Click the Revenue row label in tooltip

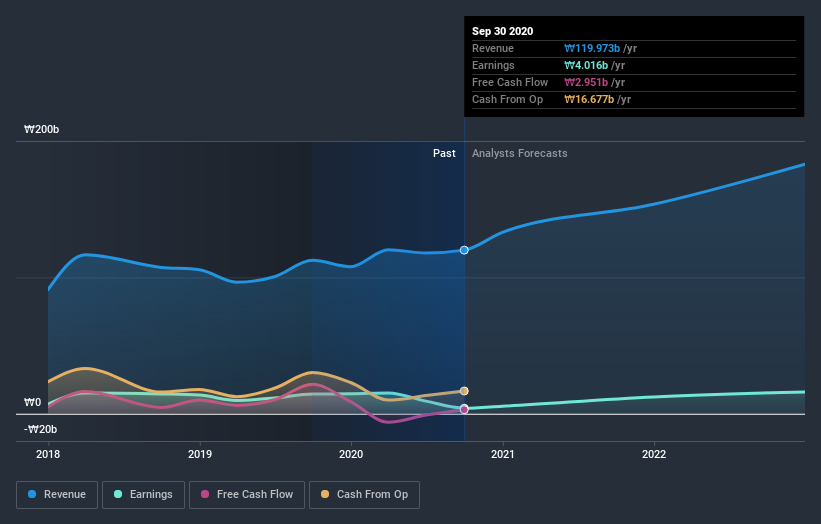click(493, 49)
